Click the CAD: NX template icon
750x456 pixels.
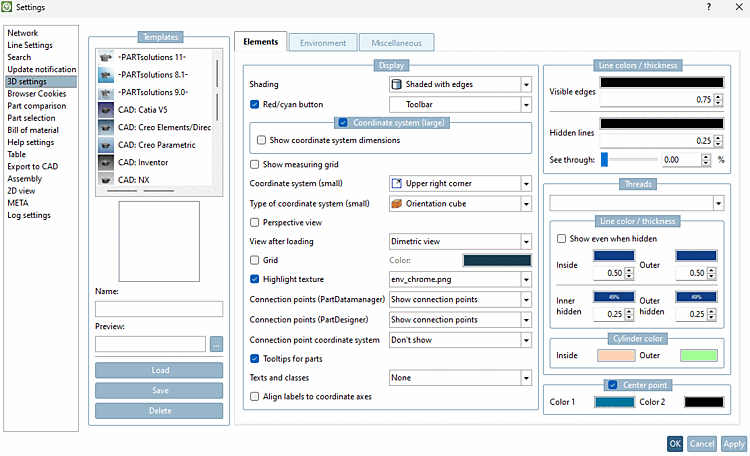[x=106, y=179]
